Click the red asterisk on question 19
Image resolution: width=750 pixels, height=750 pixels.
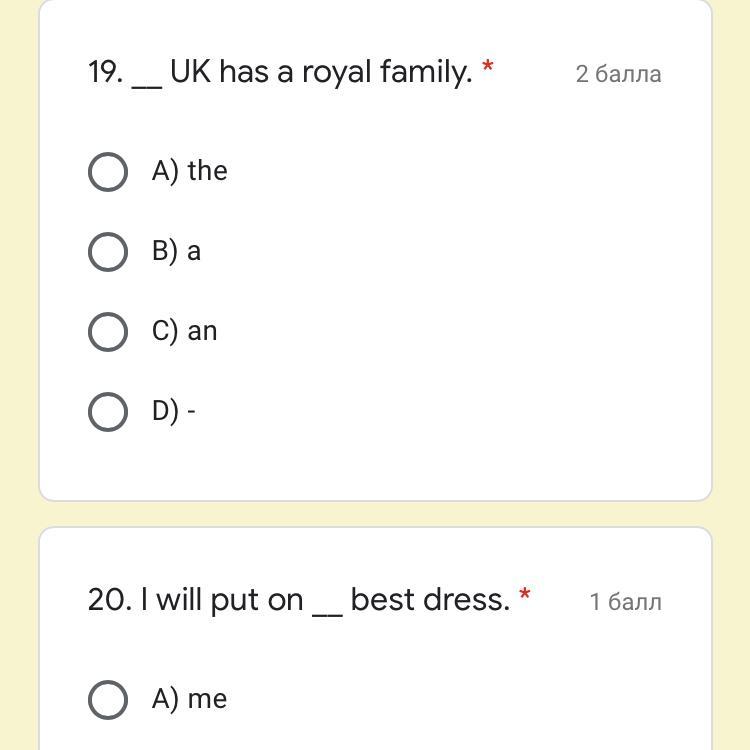[488, 67]
